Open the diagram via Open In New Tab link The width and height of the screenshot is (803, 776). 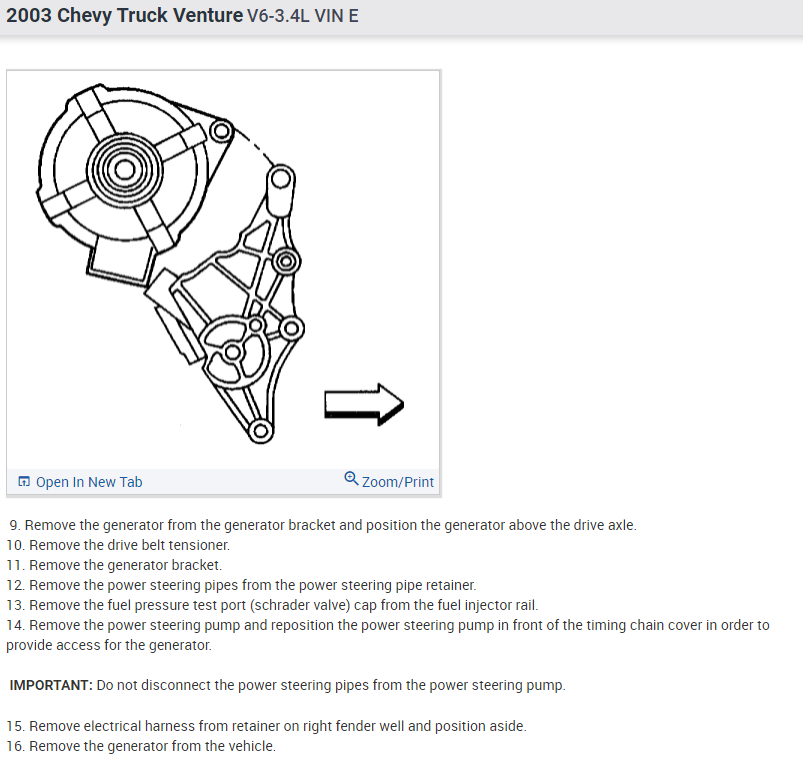coord(89,482)
